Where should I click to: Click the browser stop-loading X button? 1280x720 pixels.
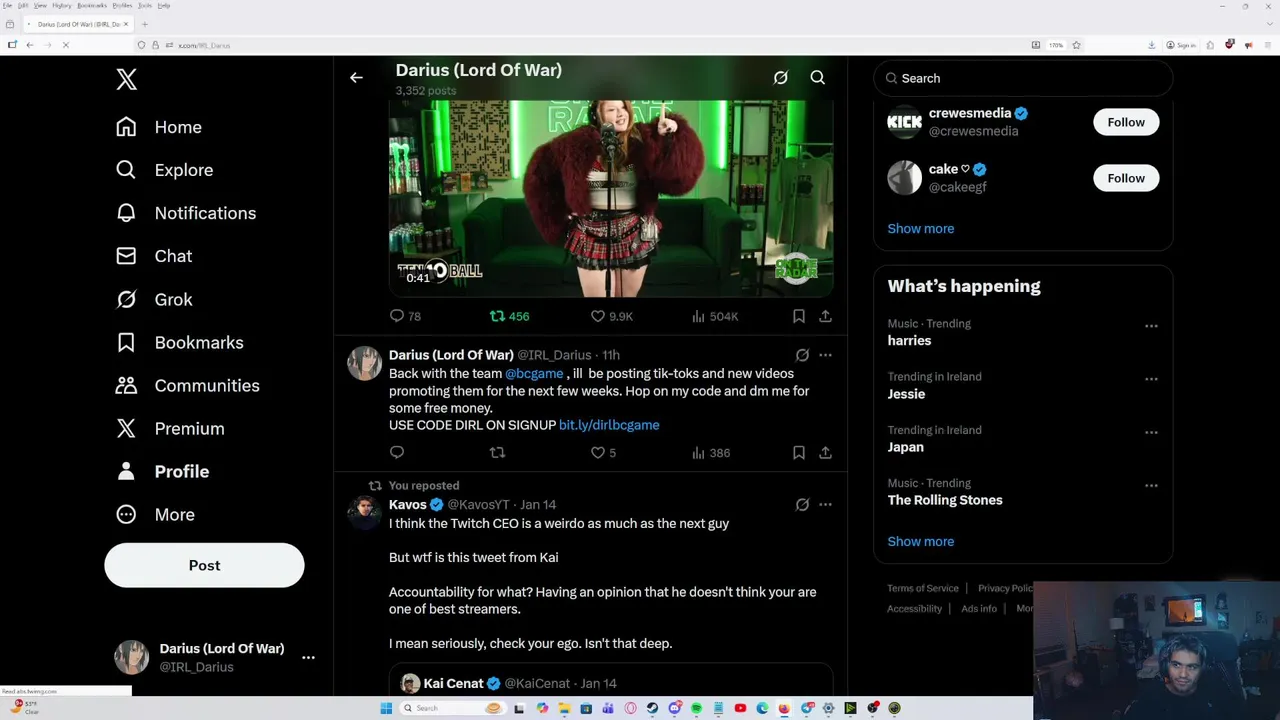(65, 45)
